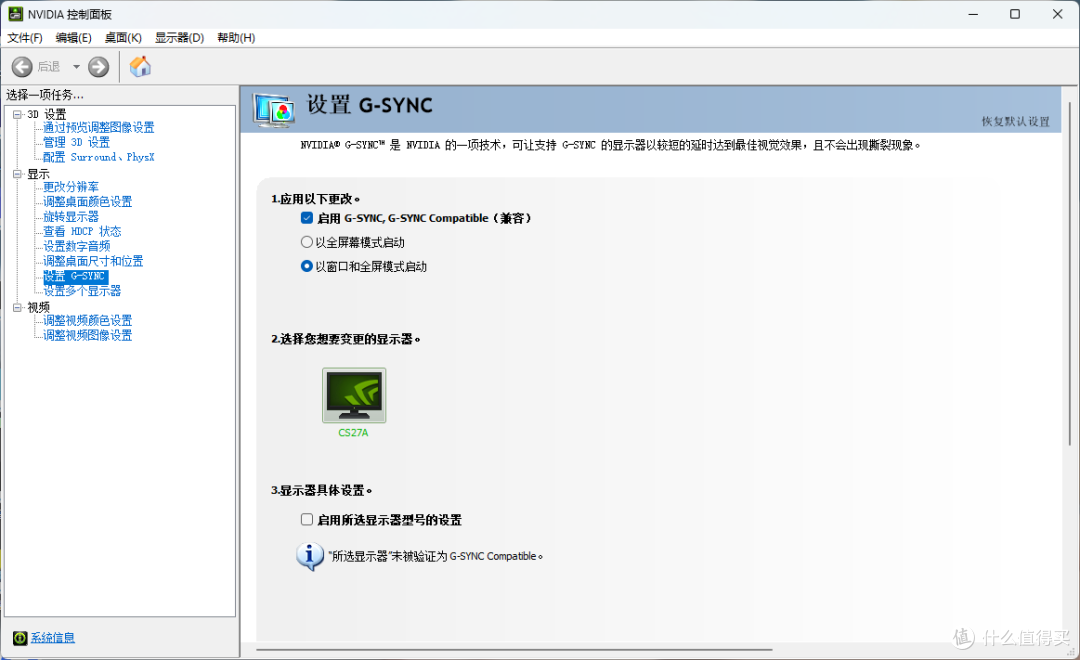1080x660 pixels.
Task: Open 查看 HDCP 状态 page
Action: pos(82,231)
